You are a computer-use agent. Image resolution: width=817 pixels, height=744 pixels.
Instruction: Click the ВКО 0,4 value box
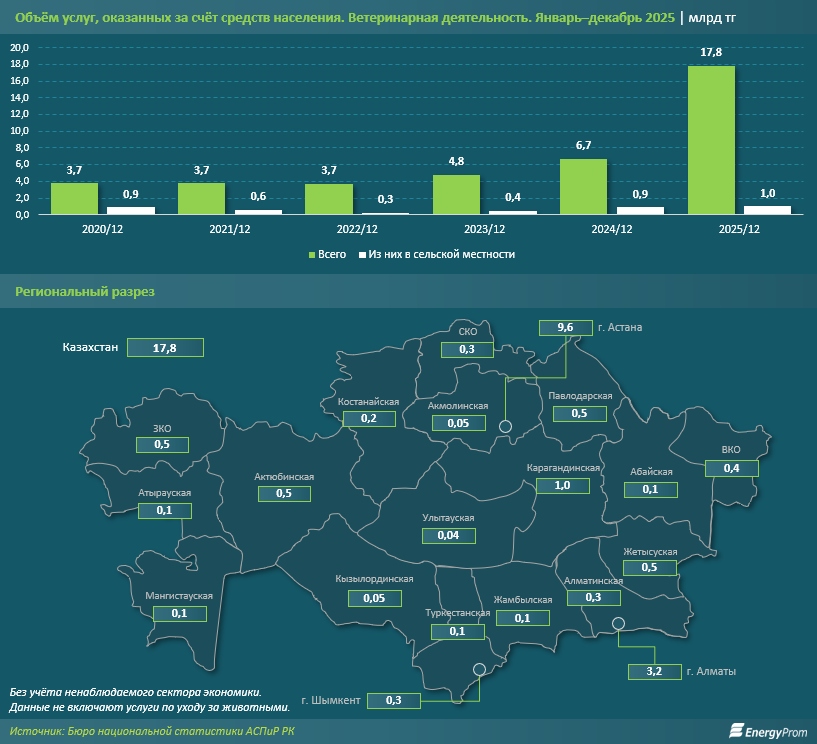(731, 468)
